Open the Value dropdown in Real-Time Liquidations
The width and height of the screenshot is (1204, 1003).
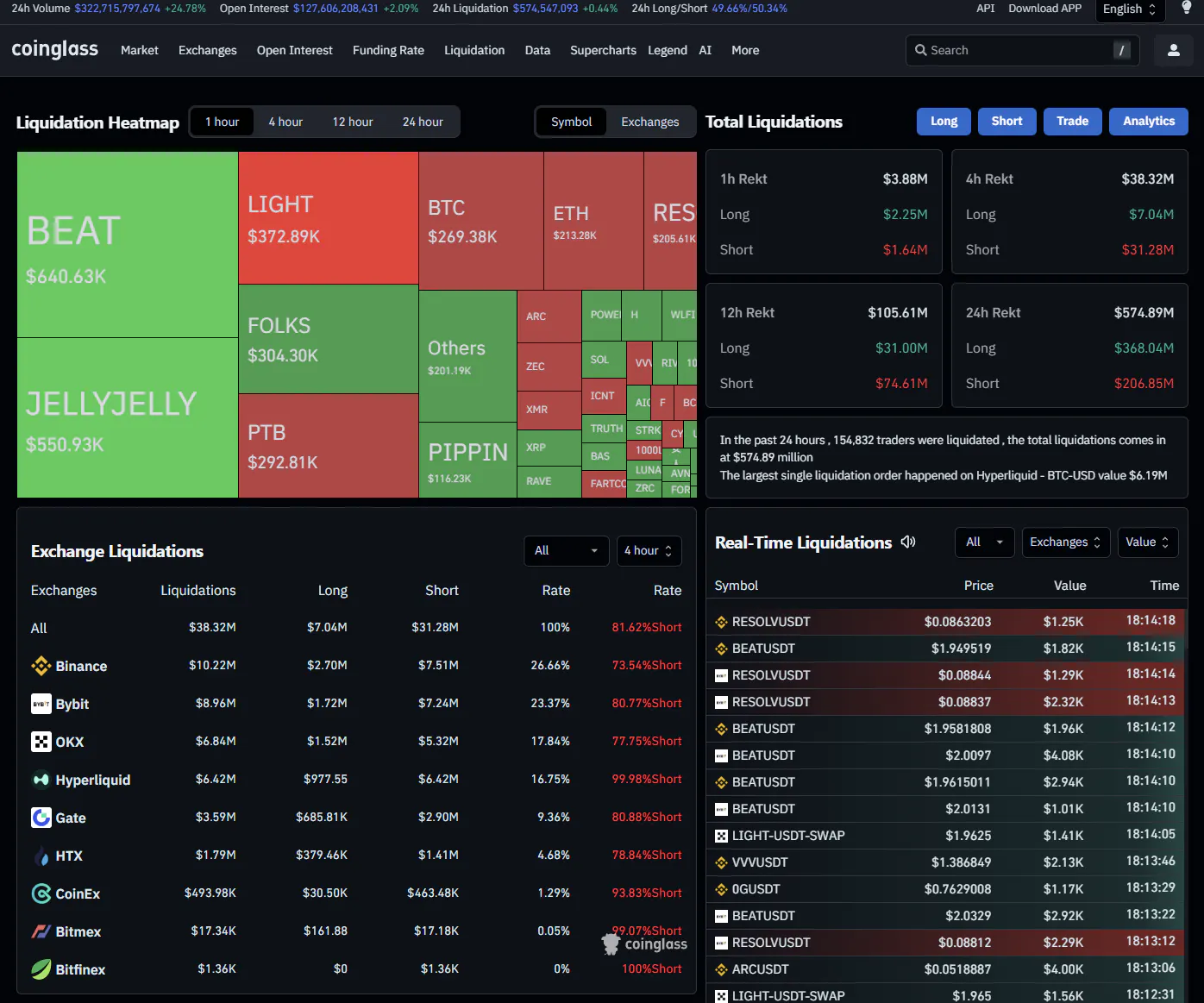(1147, 542)
